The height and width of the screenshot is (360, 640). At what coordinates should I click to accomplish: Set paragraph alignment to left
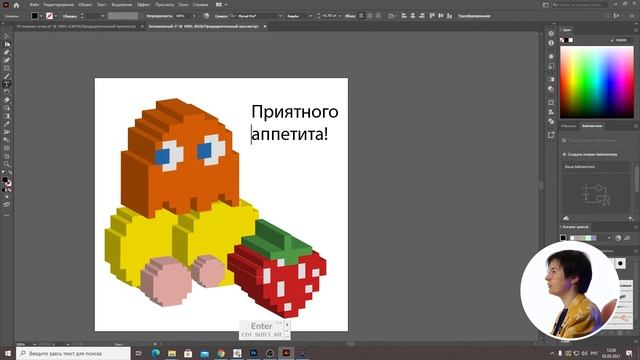tap(361, 16)
